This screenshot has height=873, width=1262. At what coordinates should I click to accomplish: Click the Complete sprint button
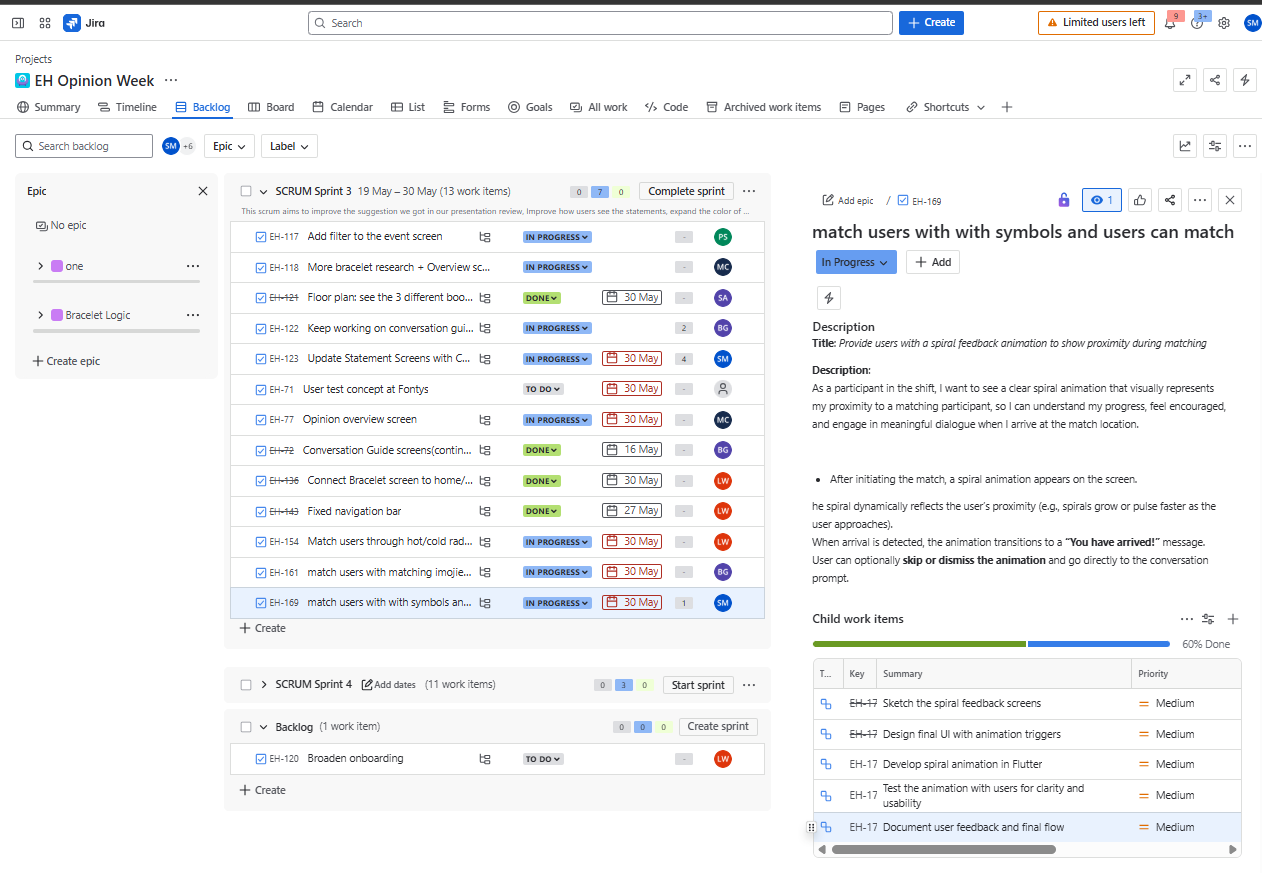point(686,190)
